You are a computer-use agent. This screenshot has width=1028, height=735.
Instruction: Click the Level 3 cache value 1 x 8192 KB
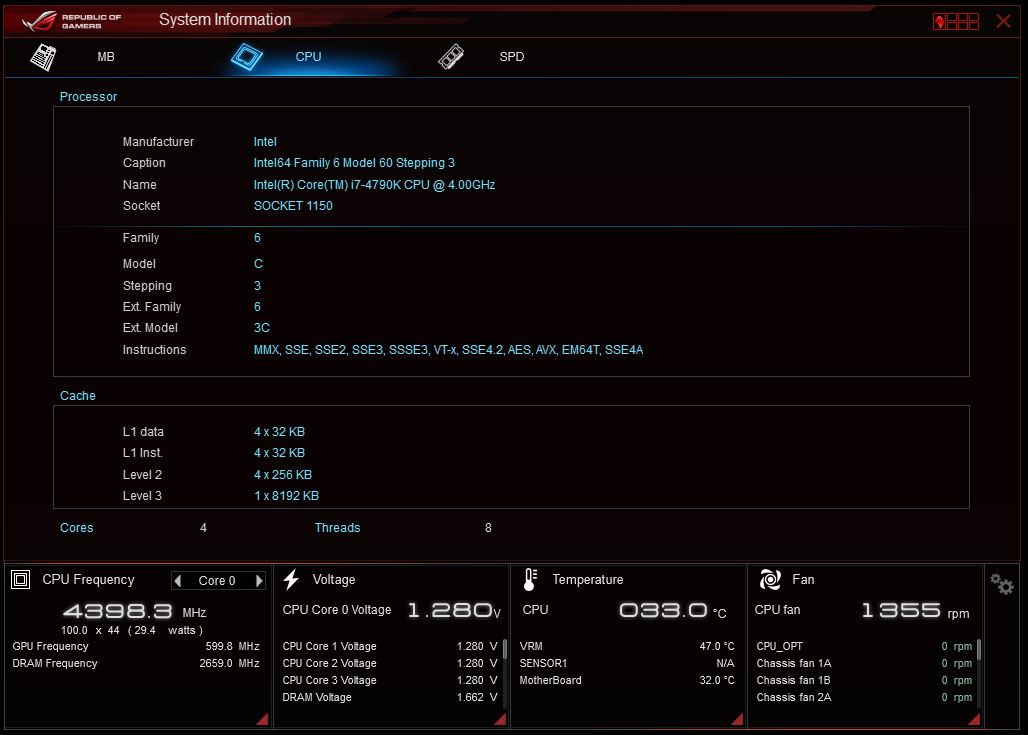tap(287, 496)
